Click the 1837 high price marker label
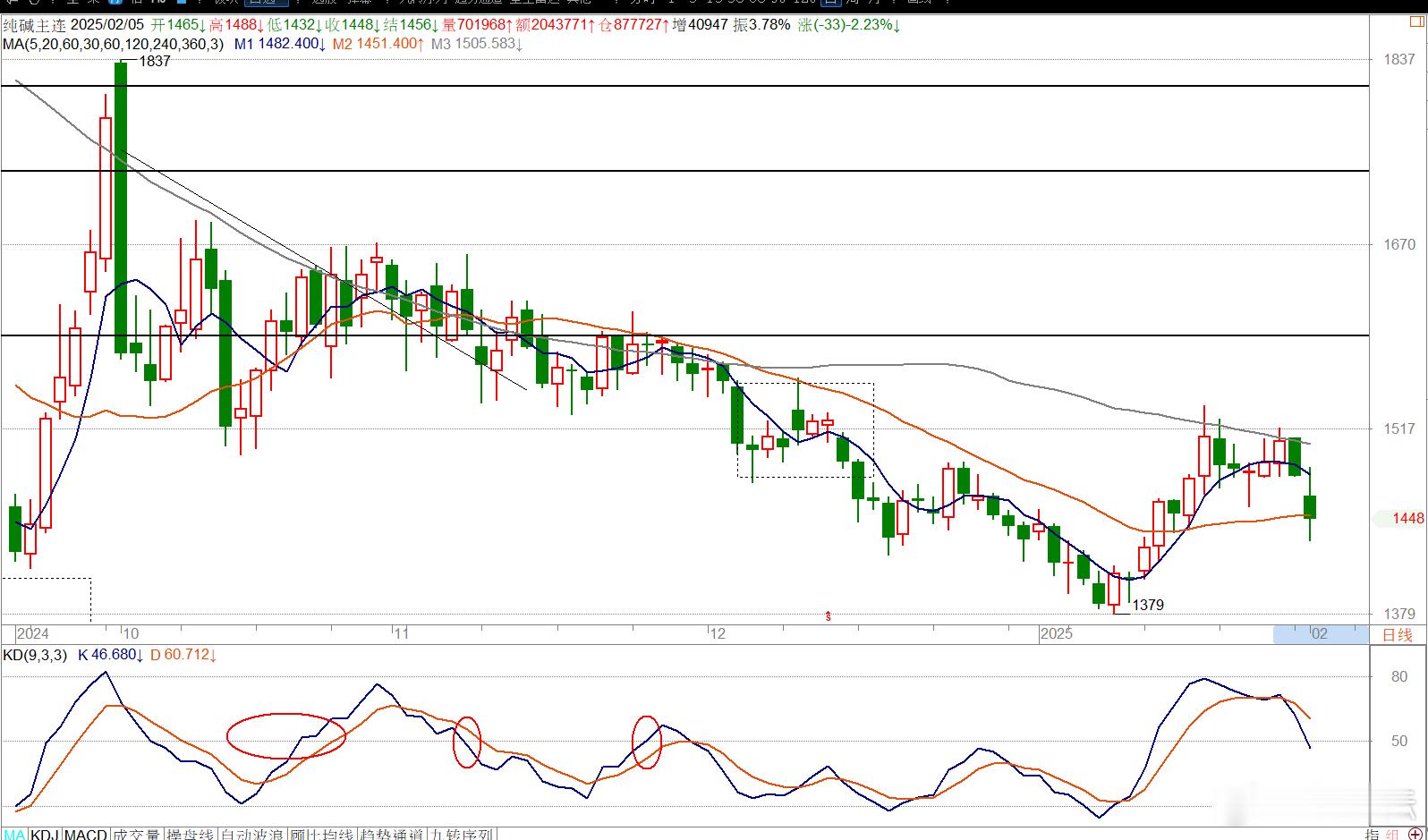Screen dimensions: 1428x840 (154, 61)
